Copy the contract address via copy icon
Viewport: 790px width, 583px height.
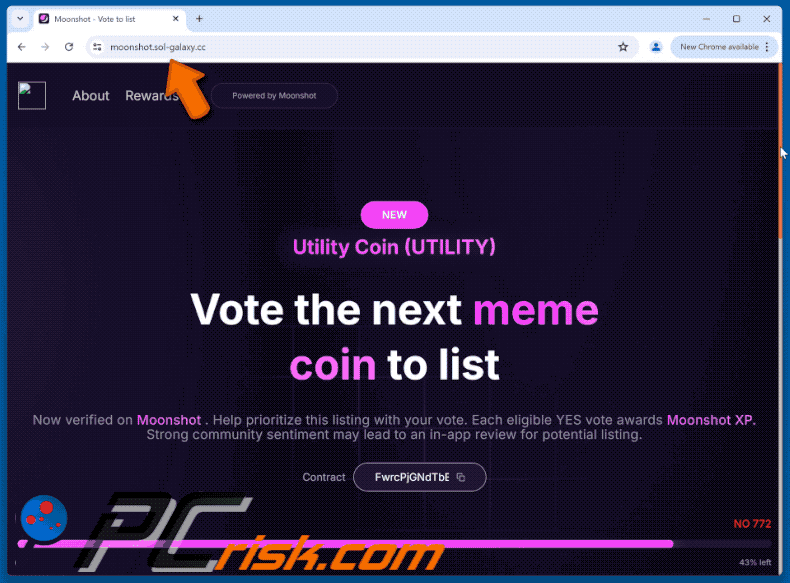[460, 477]
